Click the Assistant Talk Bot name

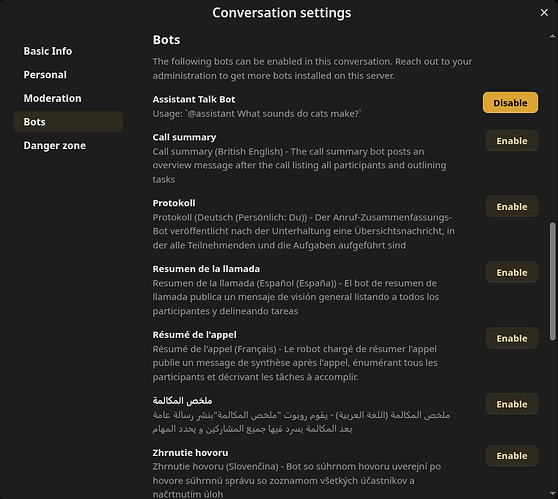point(194,99)
